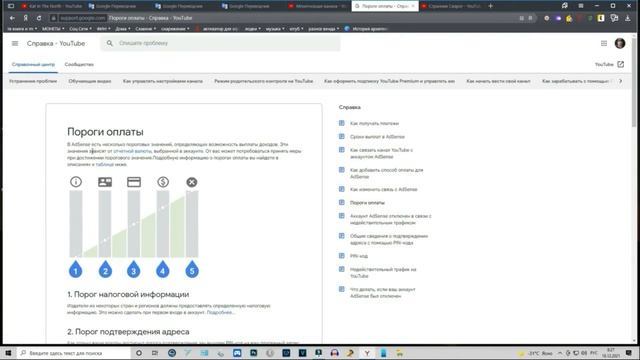
Task: Click the "Справка - YouTube" header title
Action: (x=56, y=43)
